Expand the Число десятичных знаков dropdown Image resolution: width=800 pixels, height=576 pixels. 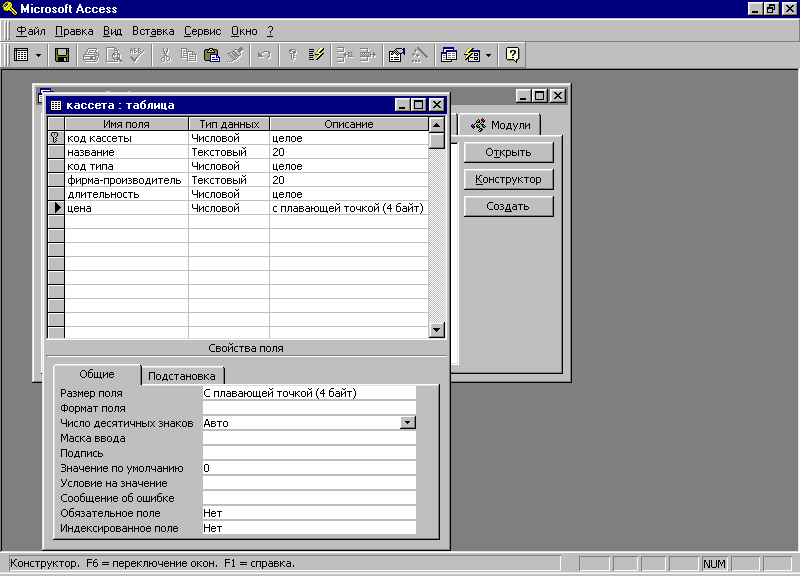(407, 422)
